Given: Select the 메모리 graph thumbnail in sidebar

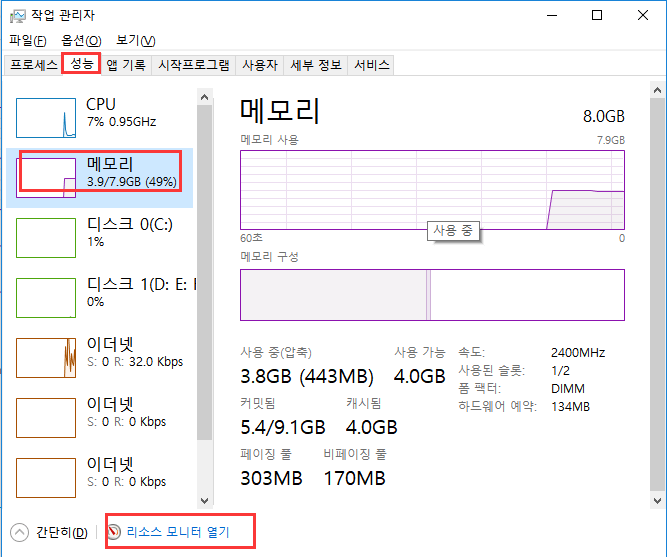Looking at the screenshot, I should [x=46, y=176].
